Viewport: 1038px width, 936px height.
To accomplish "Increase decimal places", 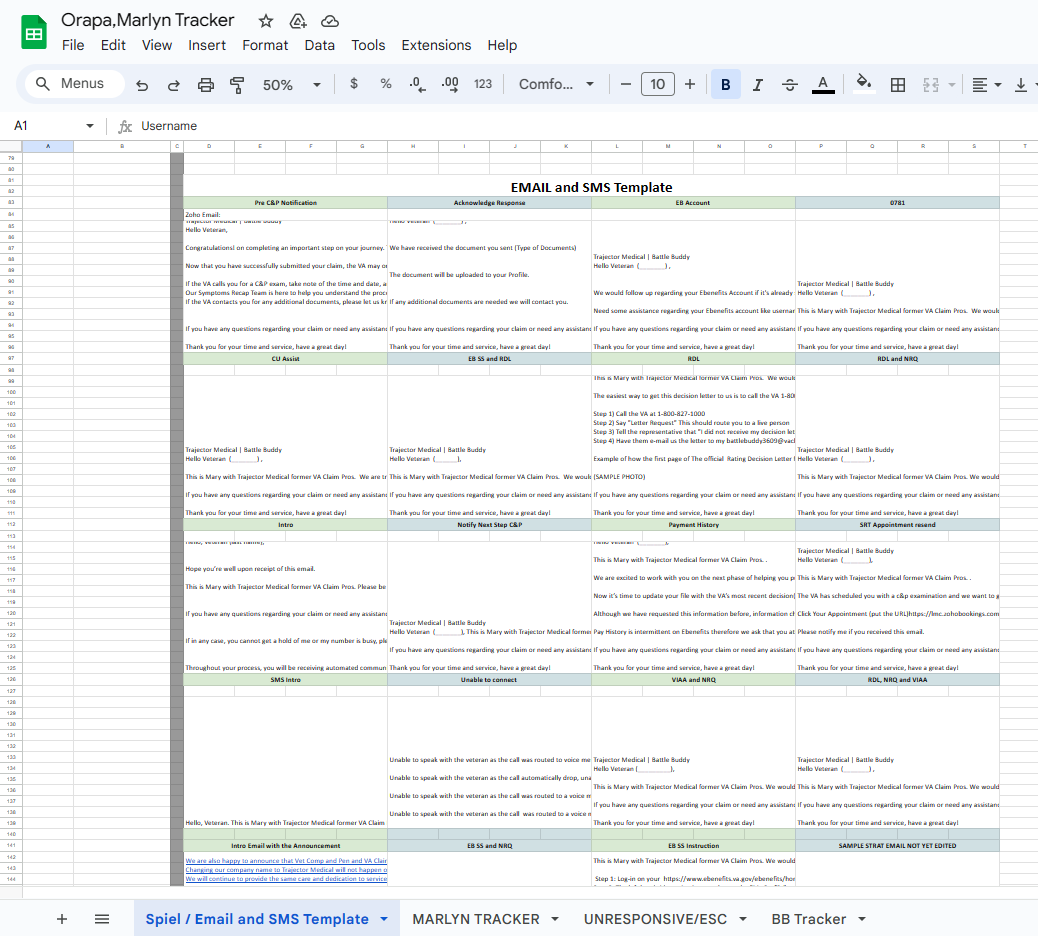I will pos(450,84).
